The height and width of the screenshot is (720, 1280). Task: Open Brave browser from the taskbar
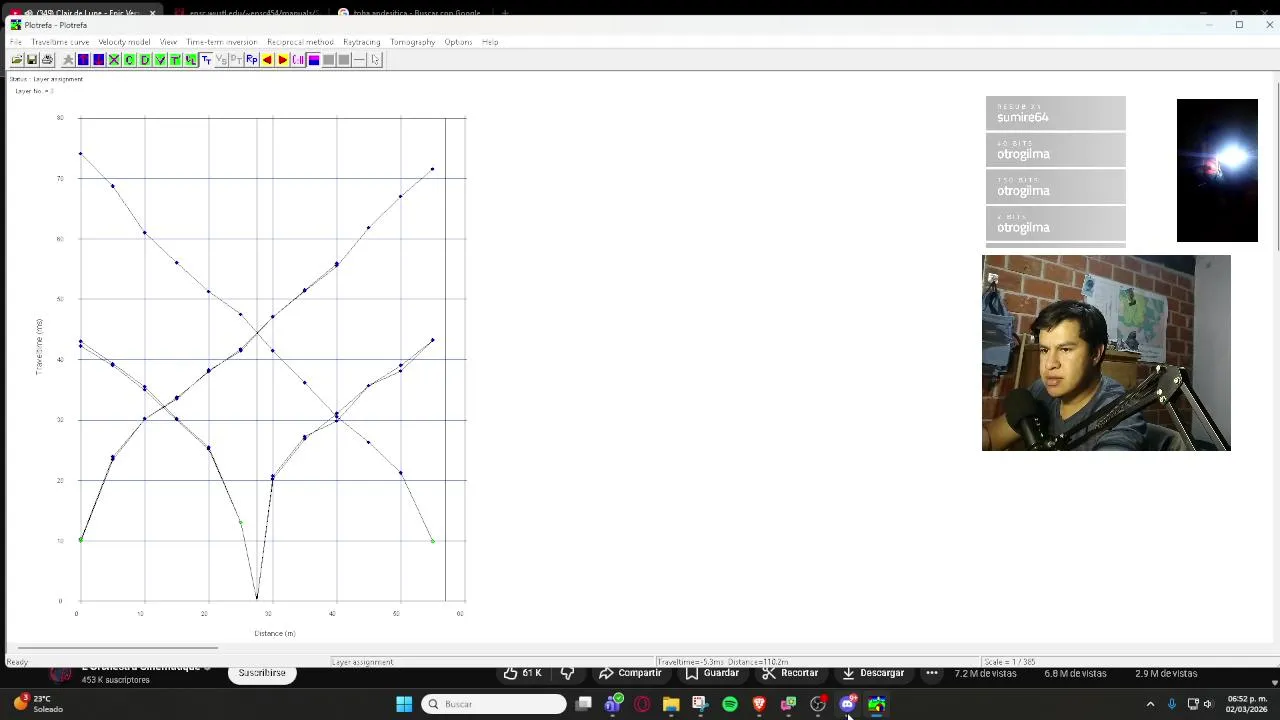[759, 704]
